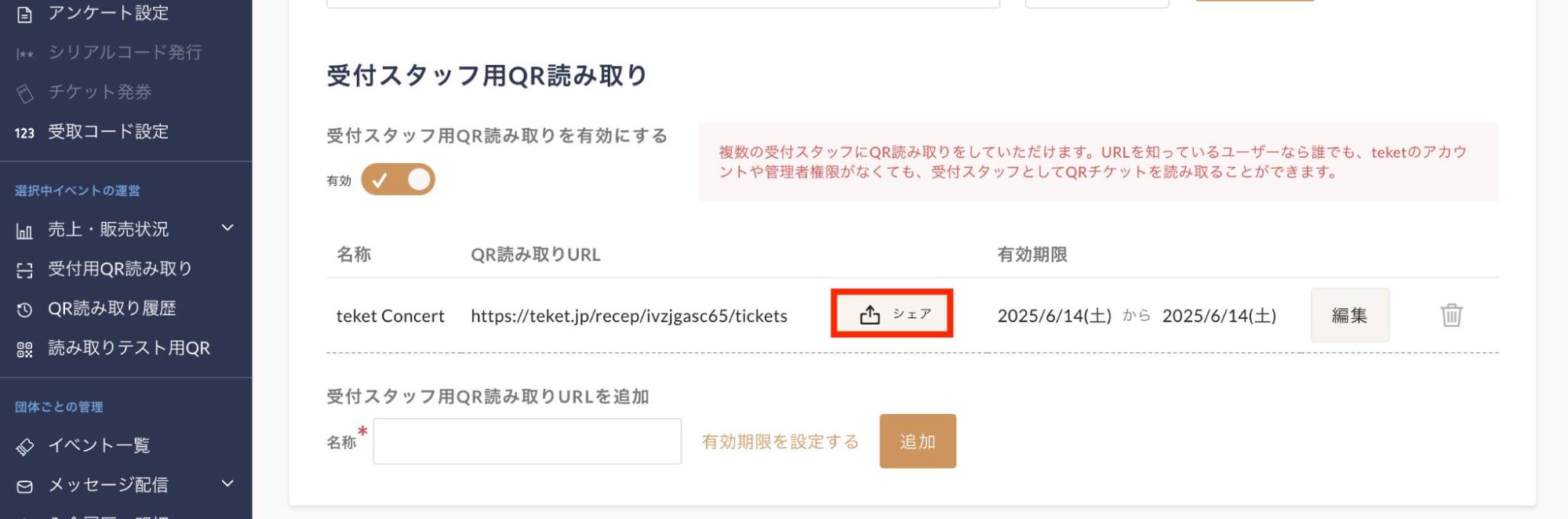This screenshot has height=519, width=1568.
Task: Click the チケット発券 ticket icon
Action: [24, 93]
